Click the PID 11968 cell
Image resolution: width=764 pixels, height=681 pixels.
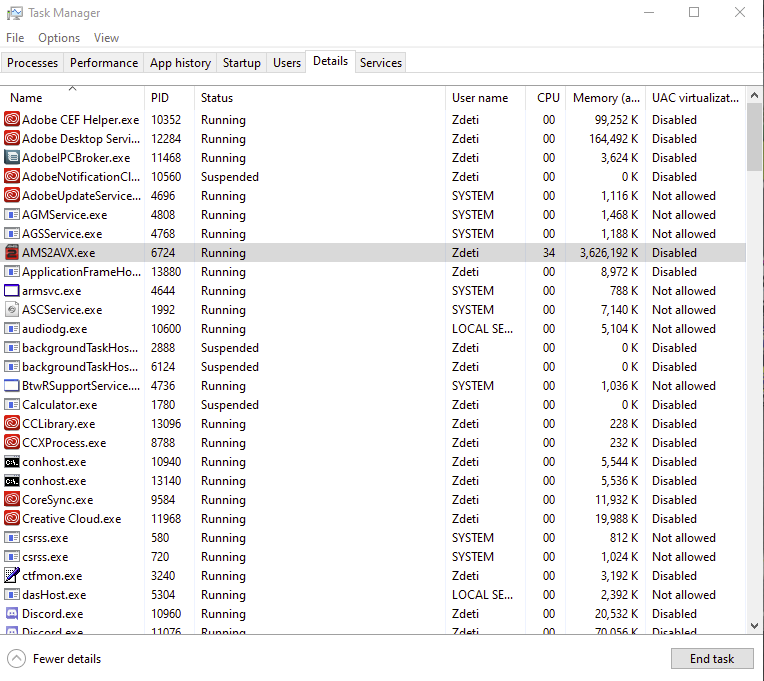click(166, 519)
